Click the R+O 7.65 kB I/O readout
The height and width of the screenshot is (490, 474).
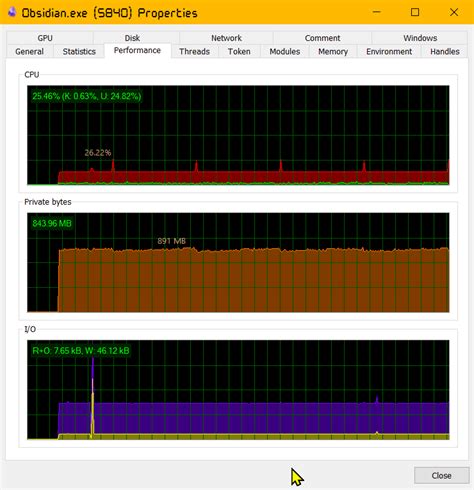point(81,351)
